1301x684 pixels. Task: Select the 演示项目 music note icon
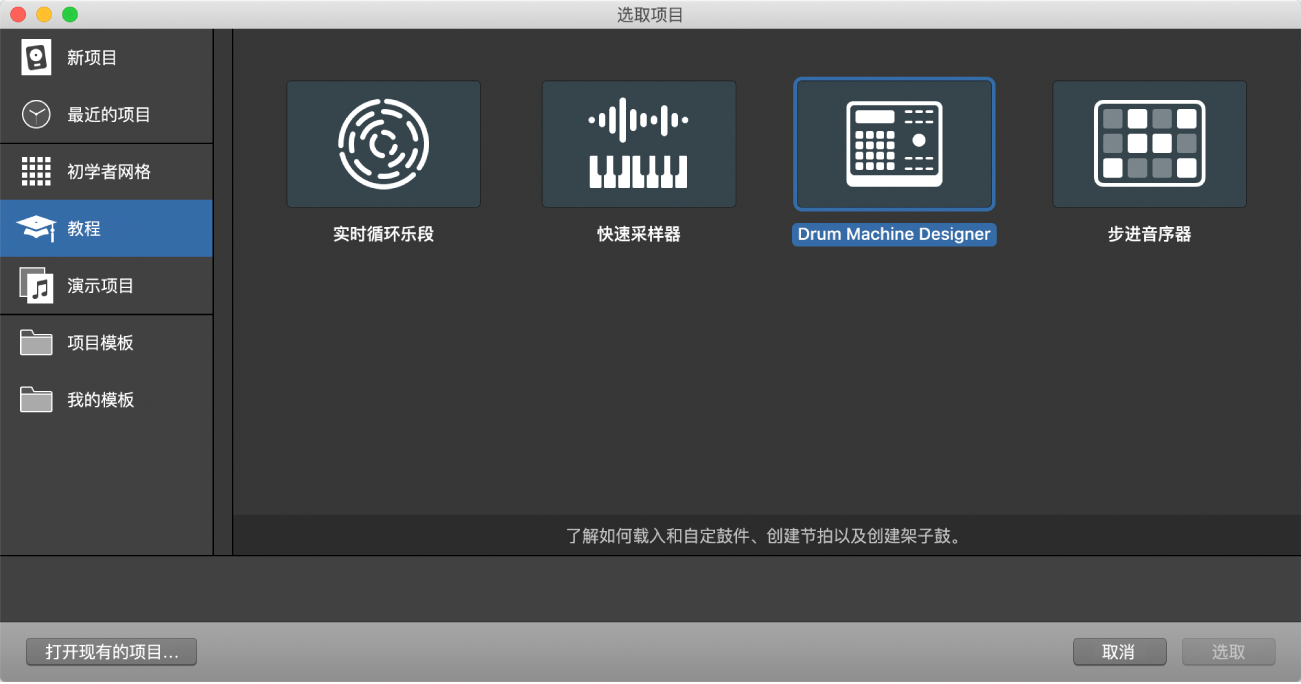coord(35,285)
